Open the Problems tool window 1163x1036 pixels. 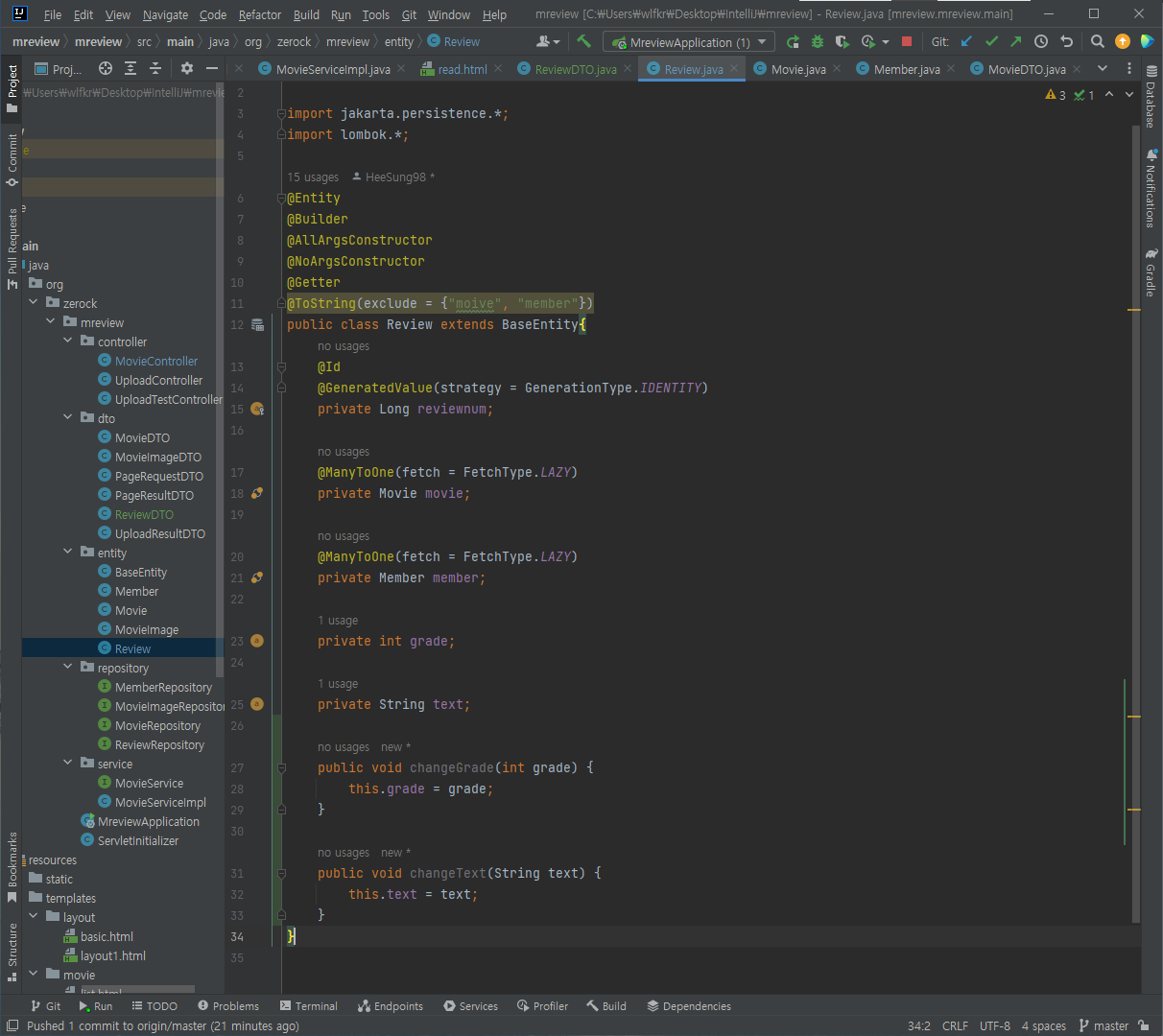(x=228, y=1006)
